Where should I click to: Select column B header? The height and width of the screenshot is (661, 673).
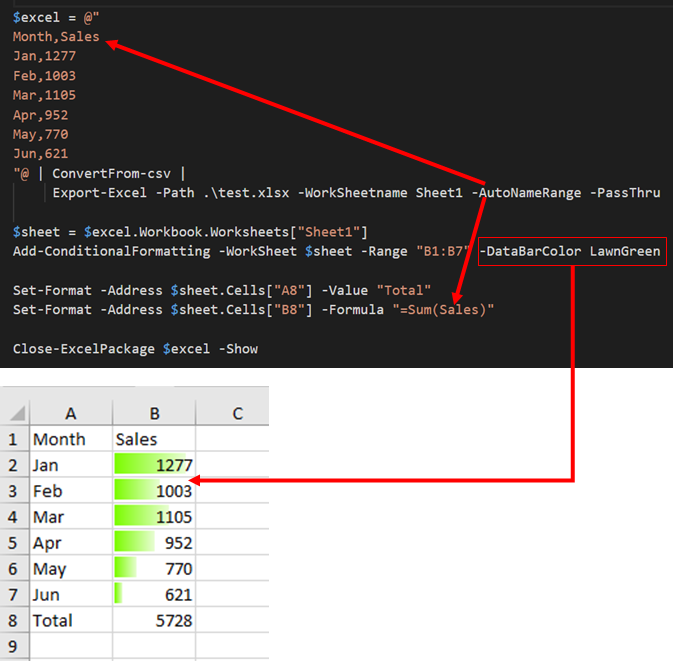[154, 414]
